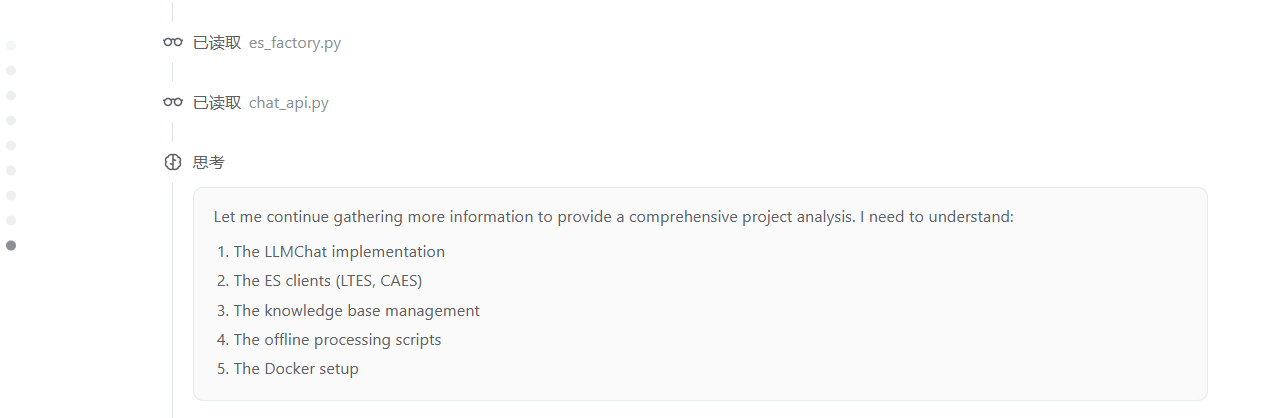Open the chat_api.py file reference
Screen dimensions: 1273x418
(x=289, y=102)
